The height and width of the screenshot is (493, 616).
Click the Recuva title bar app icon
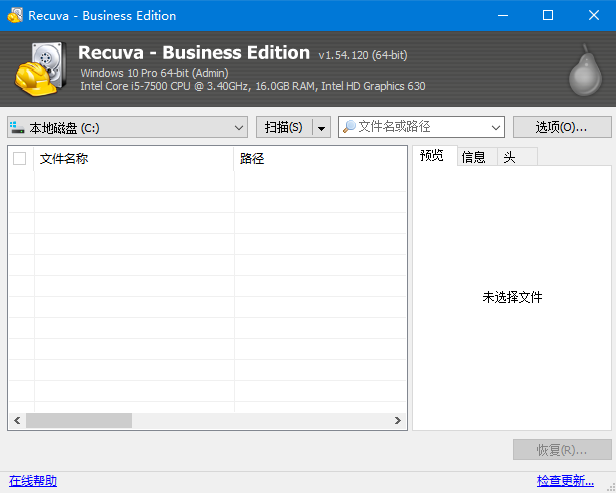click(x=15, y=15)
